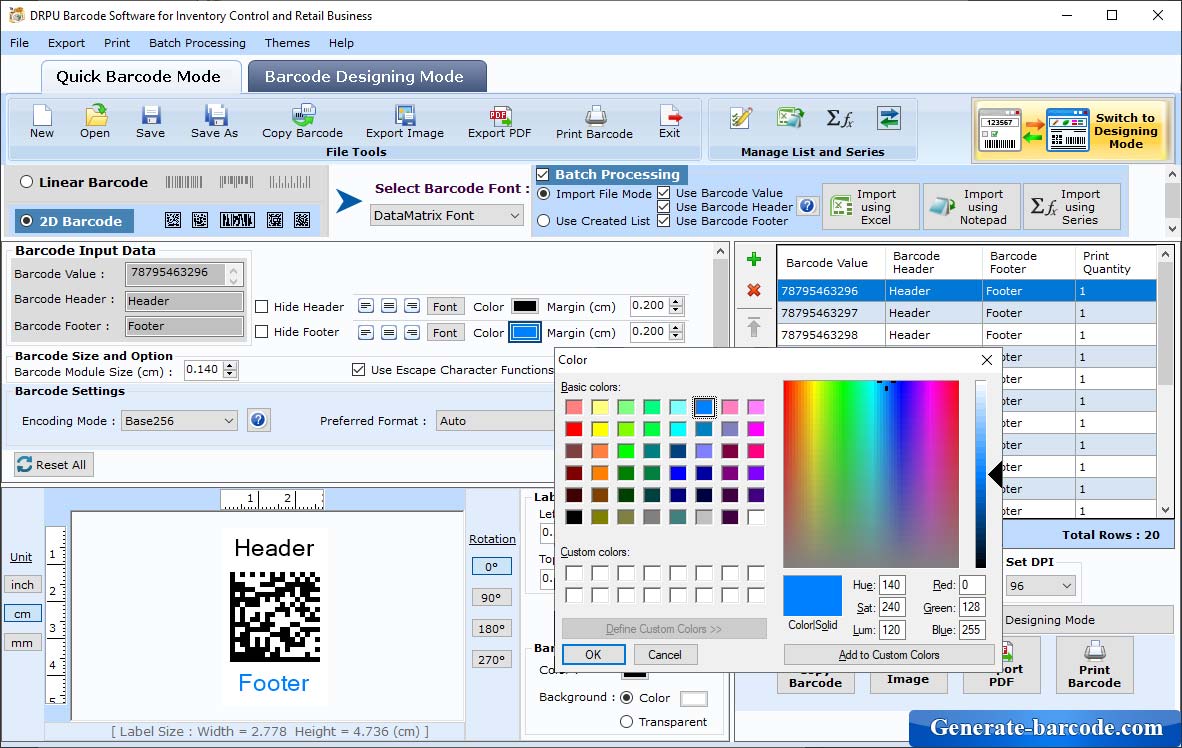The height and width of the screenshot is (748, 1182).
Task: Click Print Barcode in File Tools toolbar
Action: (x=594, y=122)
